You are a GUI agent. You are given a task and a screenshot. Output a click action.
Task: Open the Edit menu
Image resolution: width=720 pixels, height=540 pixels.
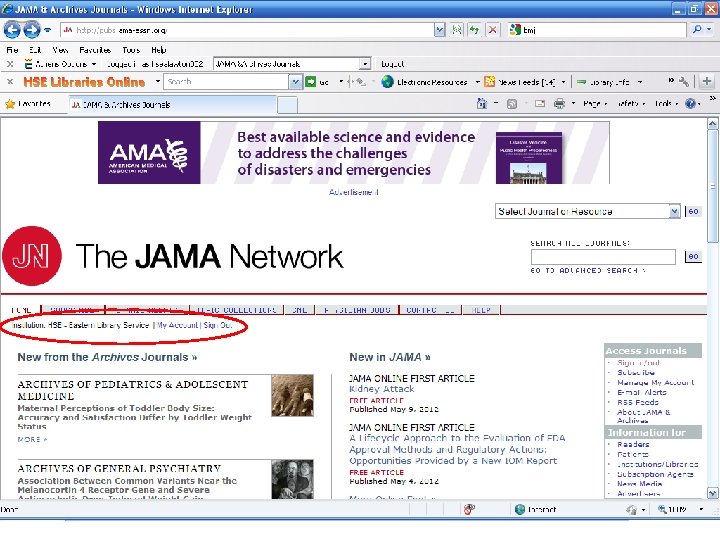click(35, 50)
